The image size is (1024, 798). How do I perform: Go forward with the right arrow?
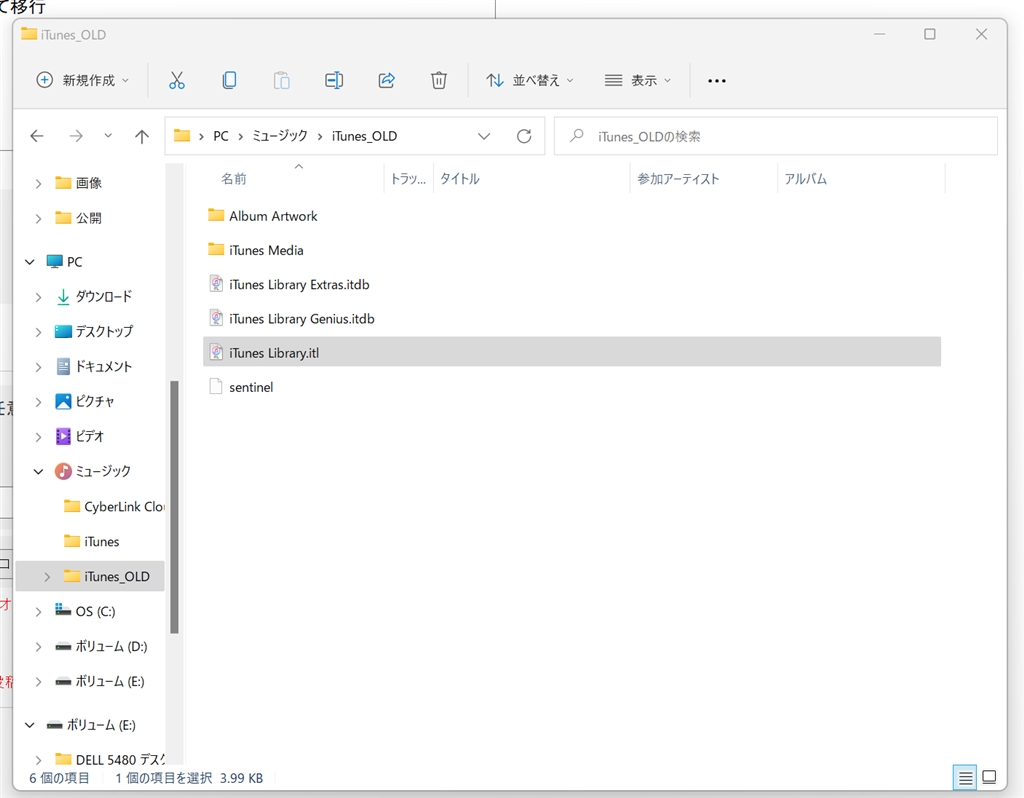coord(76,136)
